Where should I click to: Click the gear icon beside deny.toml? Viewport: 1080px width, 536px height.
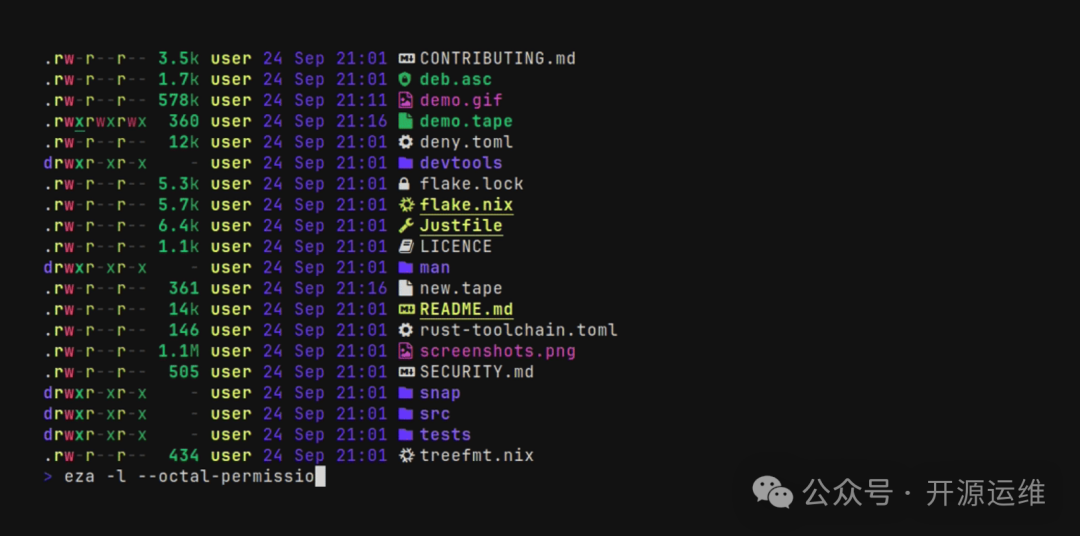[406, 143]
